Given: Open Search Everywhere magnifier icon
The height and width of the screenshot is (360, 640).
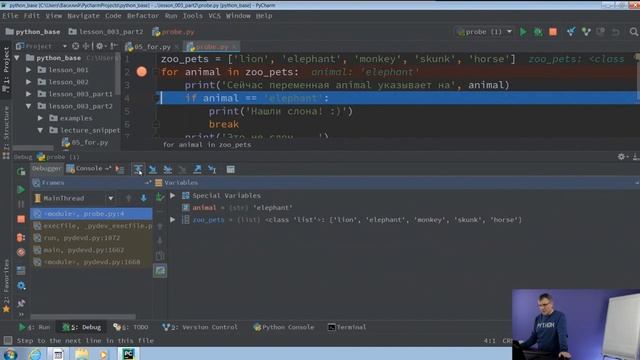Looking at the screenshot, I should tap(633, 32).
